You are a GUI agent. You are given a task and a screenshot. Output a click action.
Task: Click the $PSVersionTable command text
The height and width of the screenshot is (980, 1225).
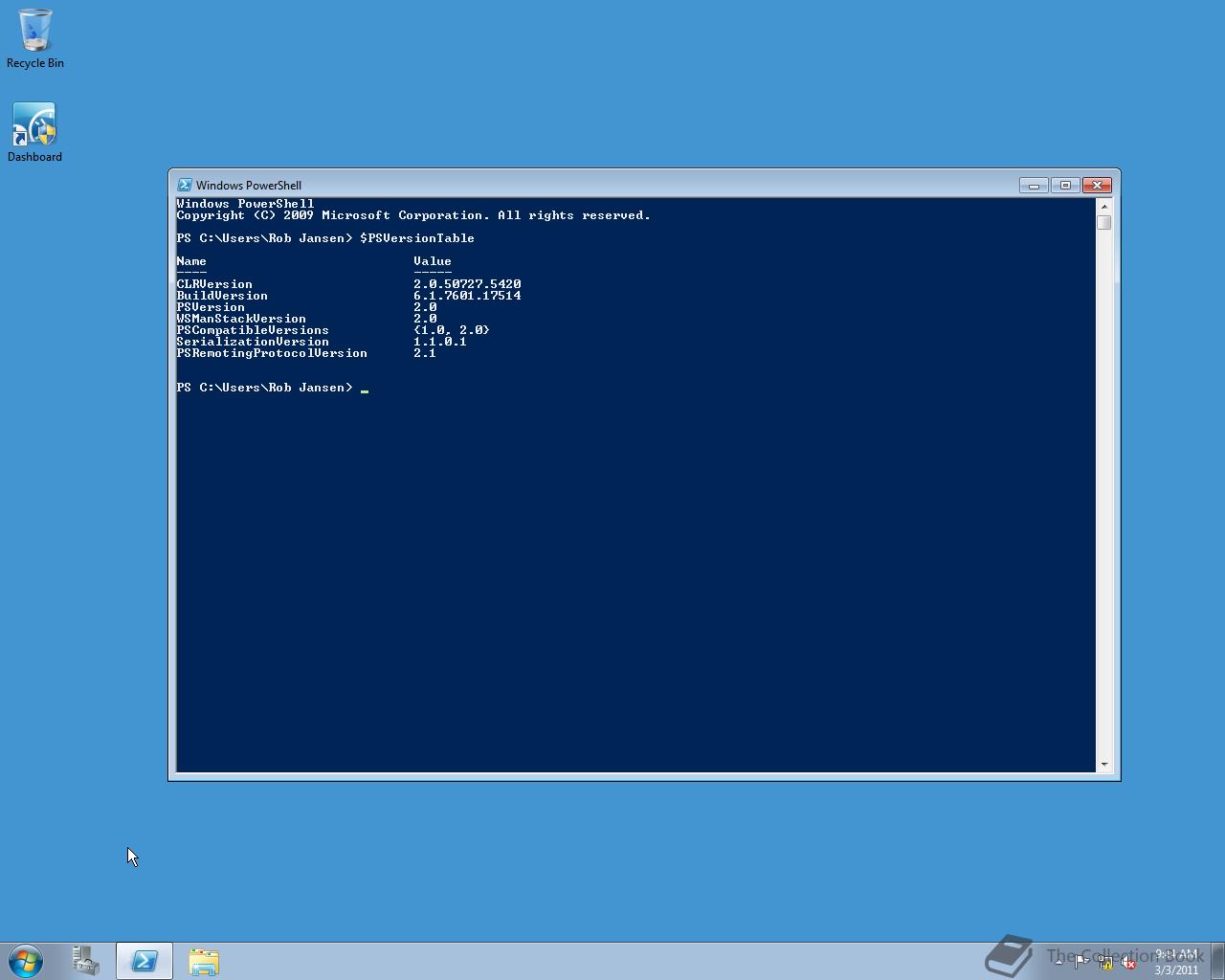[x=417, y=238]
